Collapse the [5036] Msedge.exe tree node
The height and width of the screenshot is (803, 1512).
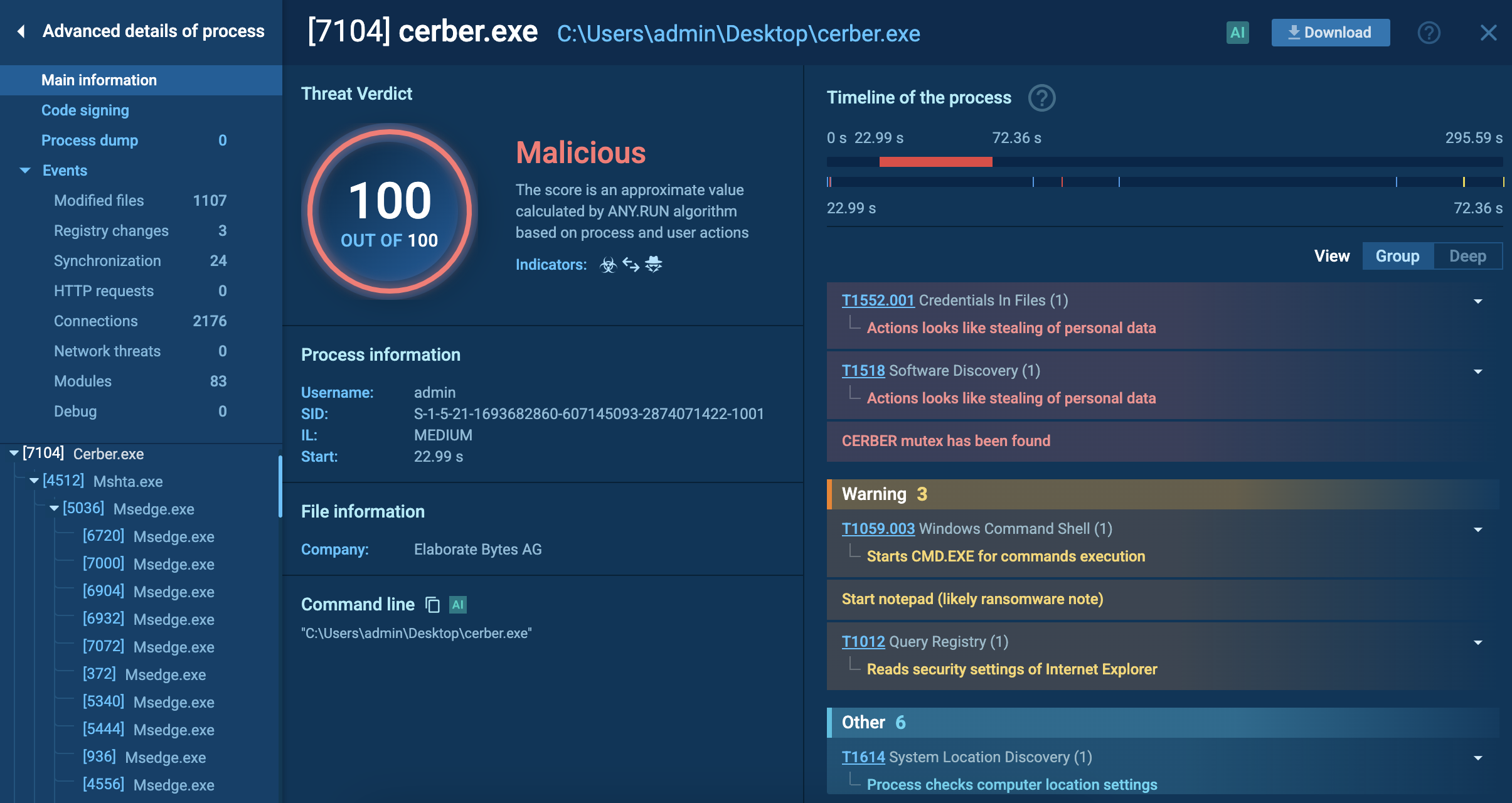[54, 508]
